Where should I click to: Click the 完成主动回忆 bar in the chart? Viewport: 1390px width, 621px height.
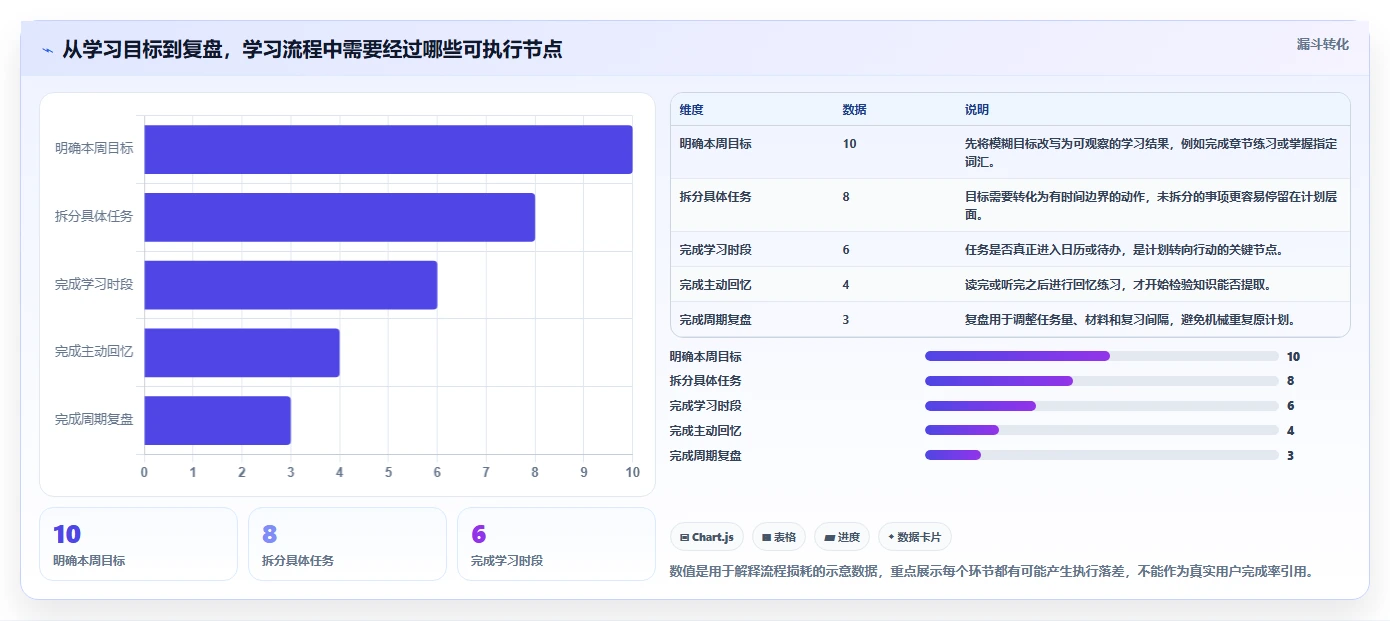pos(241,353)
